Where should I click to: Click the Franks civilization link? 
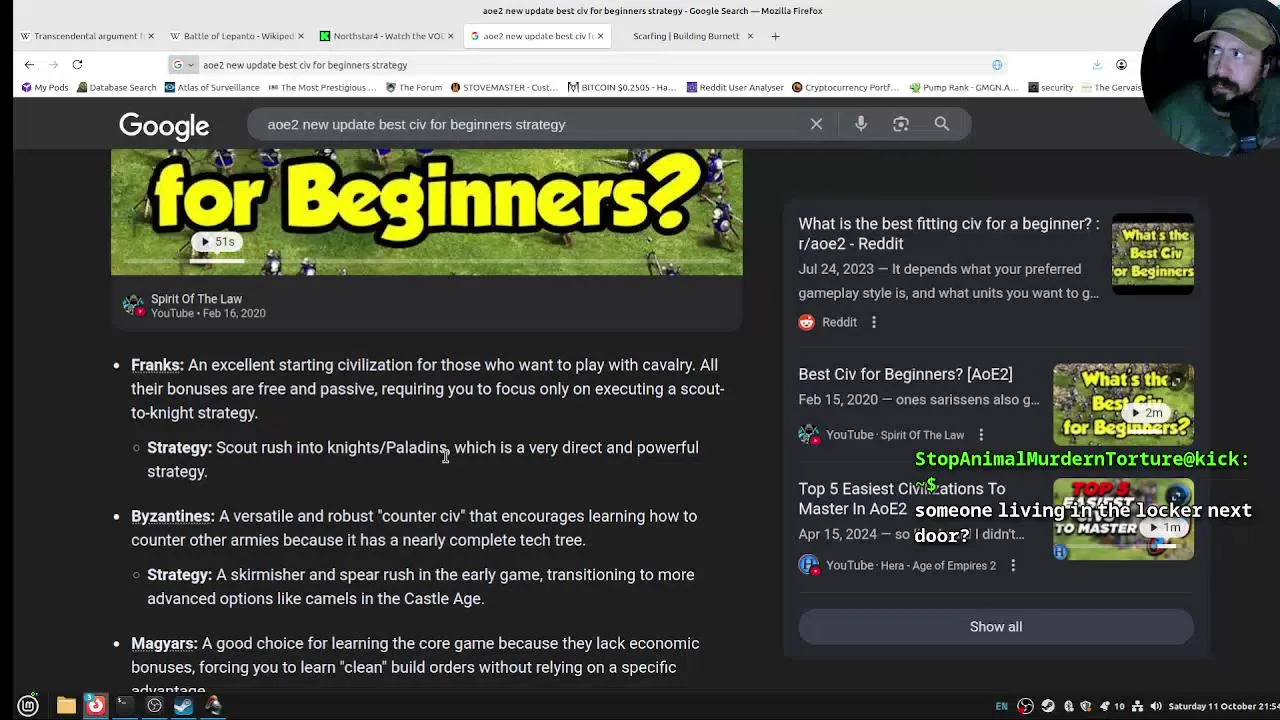coord(156,365)
